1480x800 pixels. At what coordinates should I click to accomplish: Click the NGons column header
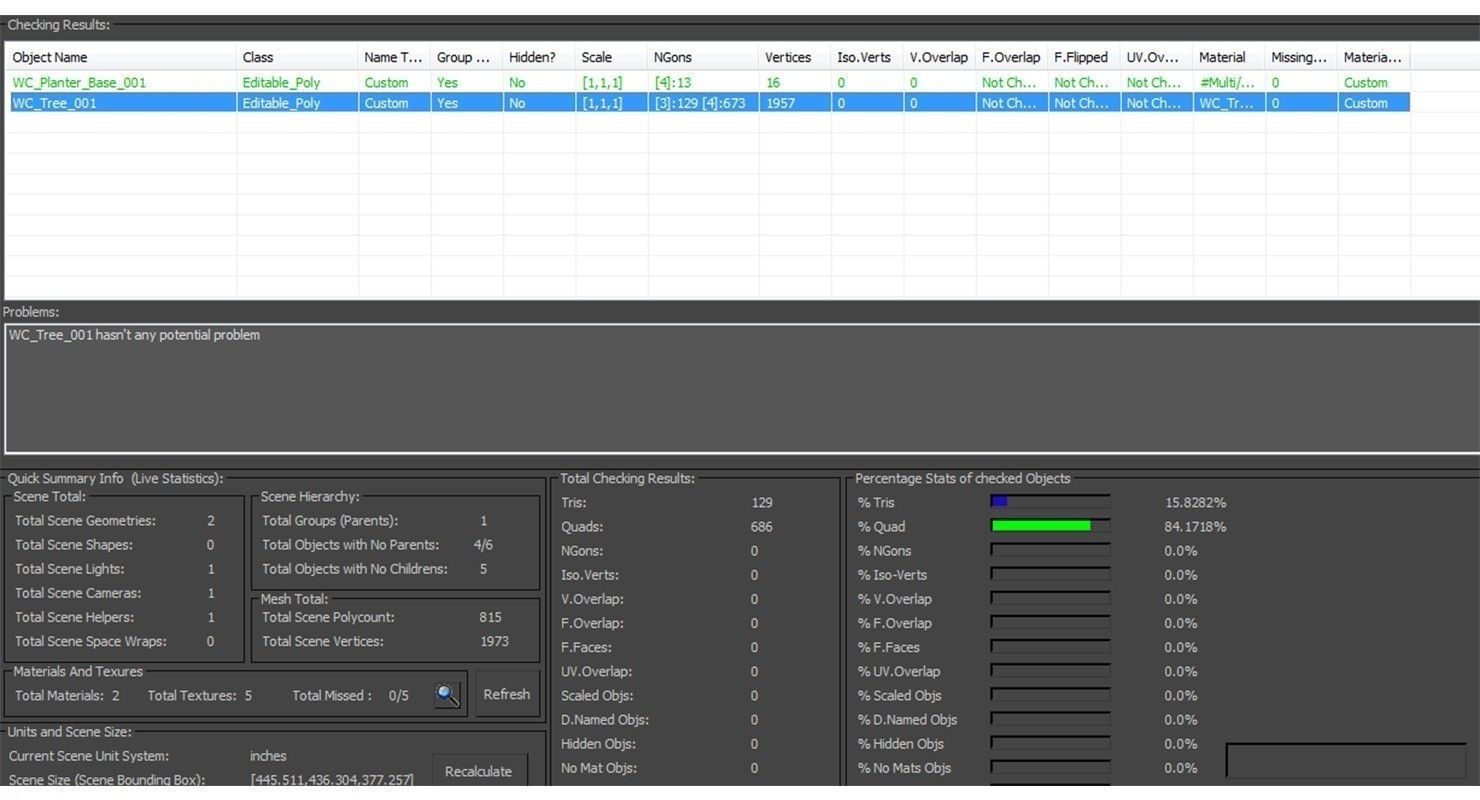coord(703,57)
